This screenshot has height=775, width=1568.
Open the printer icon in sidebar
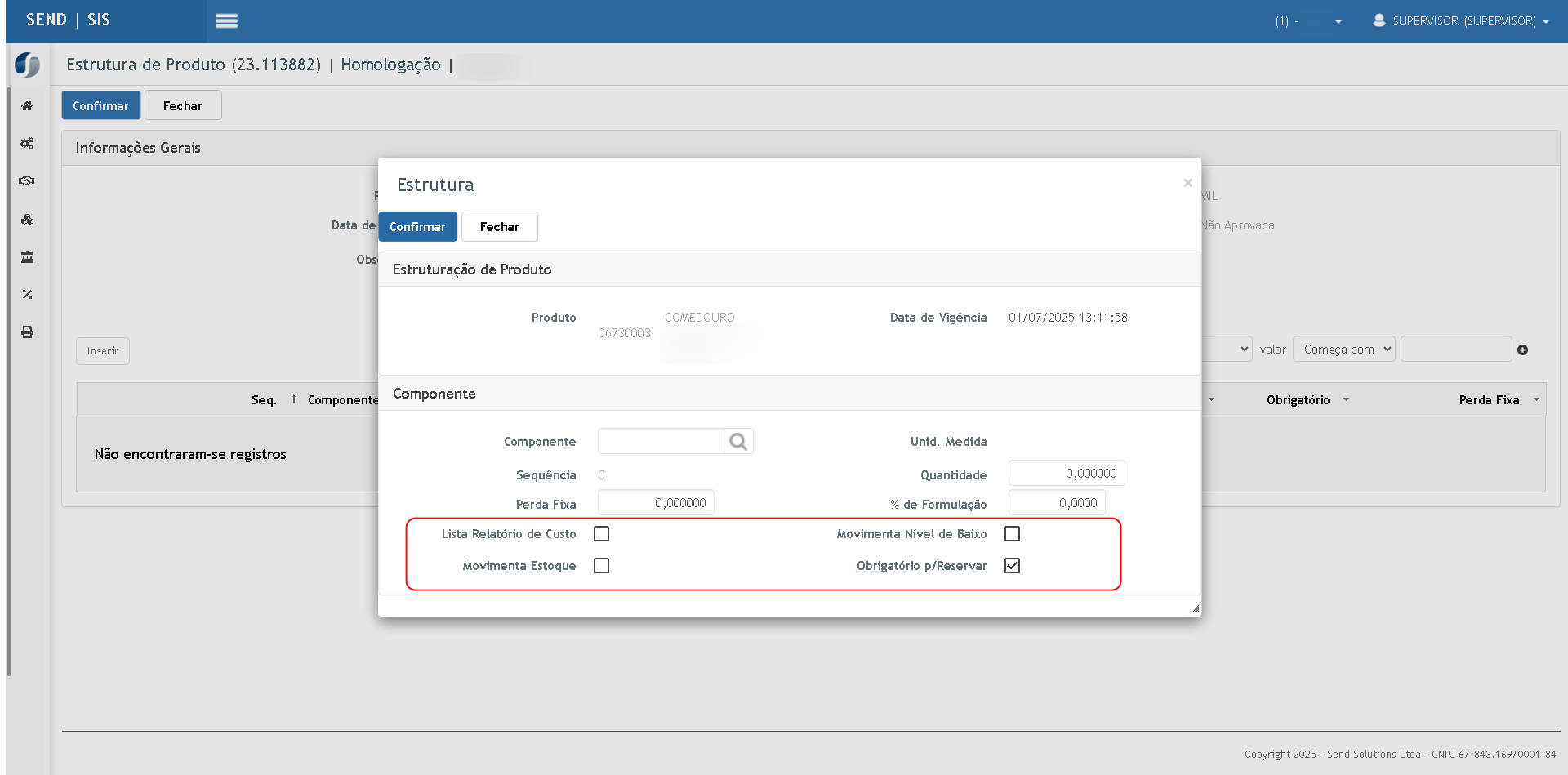(x=27, y=332)
